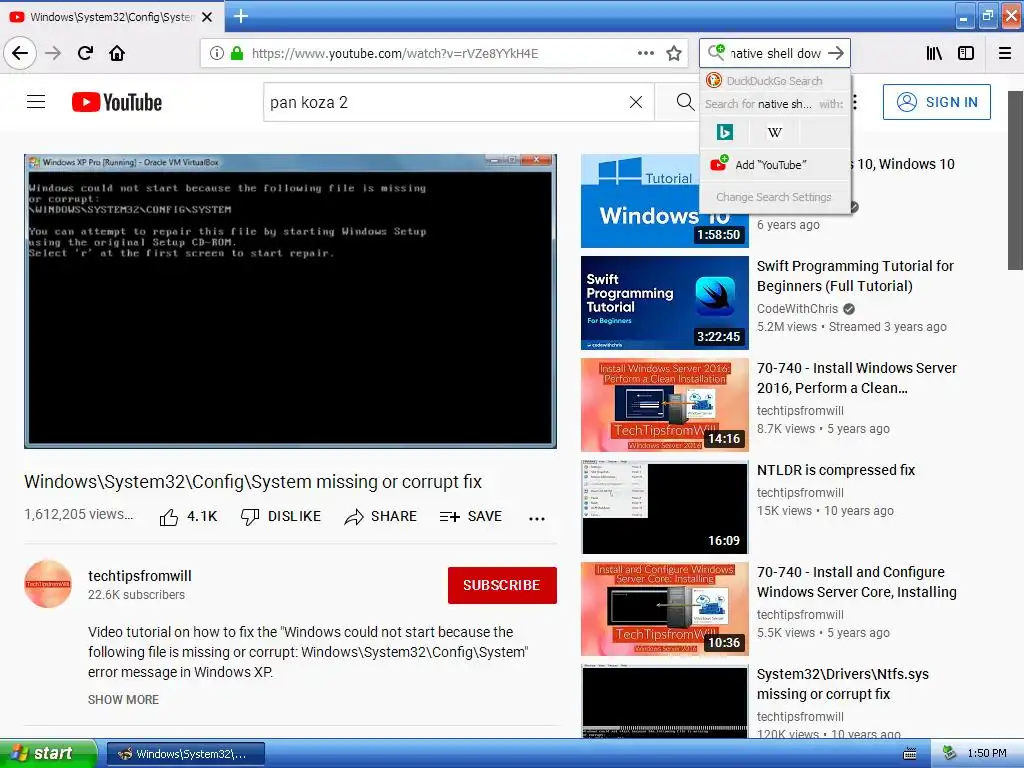Open a new tab with the plus button
This screenshot has height=768, width=1024.
241,16
